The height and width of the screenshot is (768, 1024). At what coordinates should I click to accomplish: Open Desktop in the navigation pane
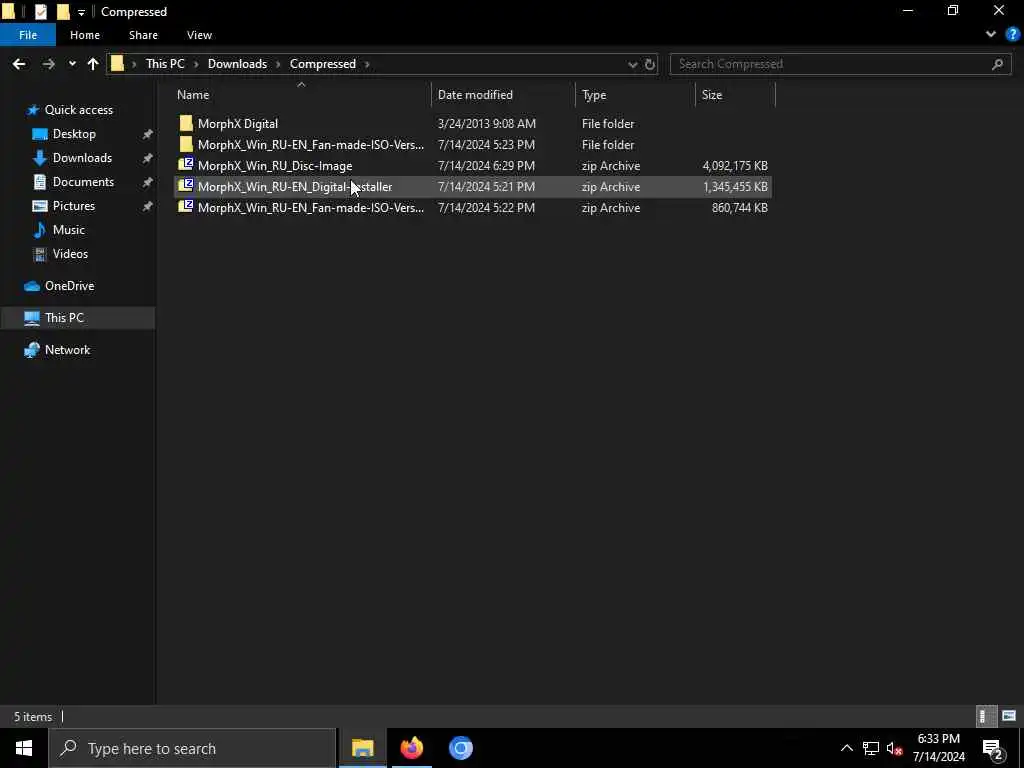74,134
